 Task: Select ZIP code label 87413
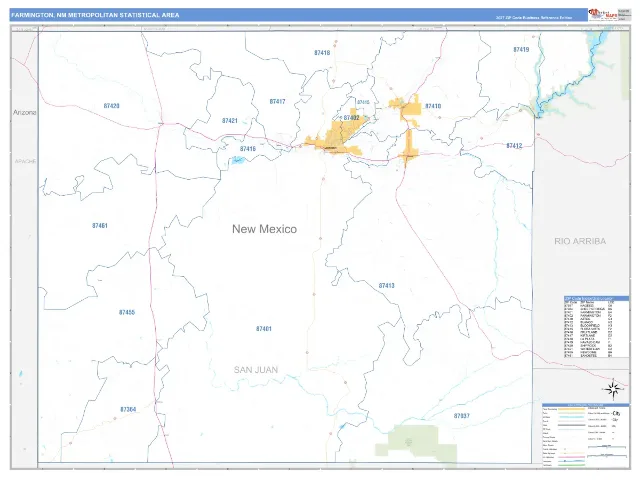(387, 286)
